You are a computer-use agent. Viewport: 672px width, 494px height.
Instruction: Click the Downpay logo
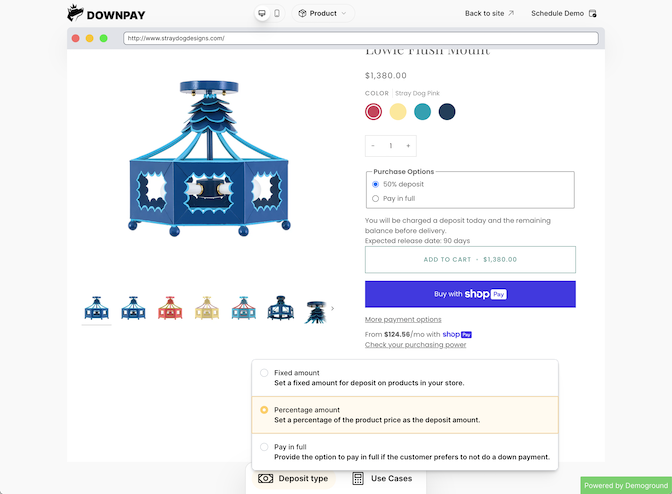[106, 13]
